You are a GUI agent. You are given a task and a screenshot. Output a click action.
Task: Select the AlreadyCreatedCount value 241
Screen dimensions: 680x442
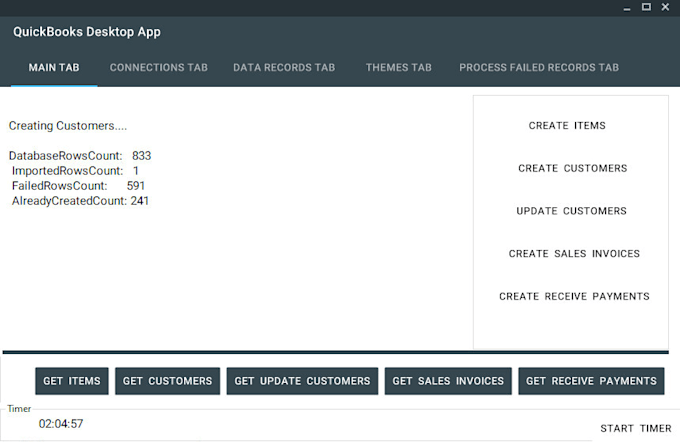coord(140,201)
